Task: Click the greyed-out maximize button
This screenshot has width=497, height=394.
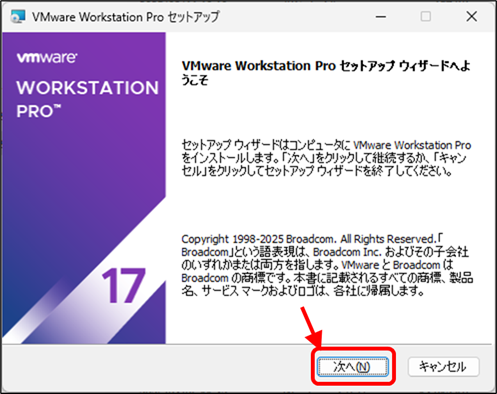Action: pos(426,16)
